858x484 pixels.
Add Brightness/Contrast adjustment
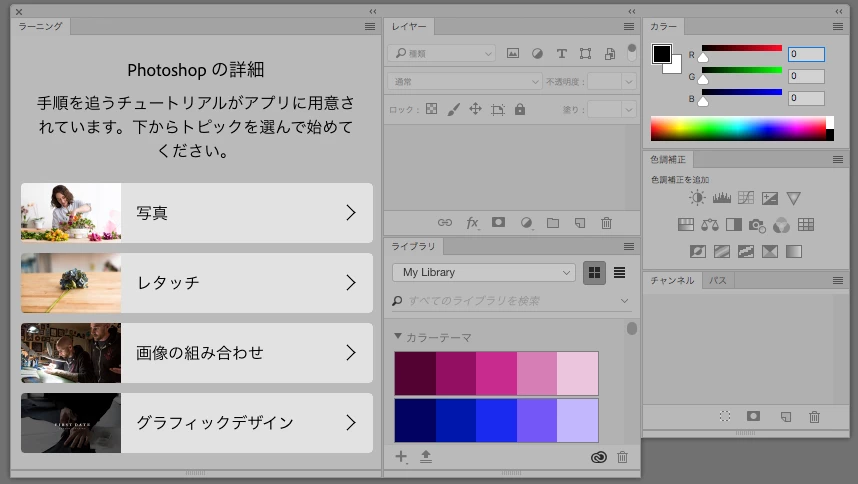(x=697, y=197)
